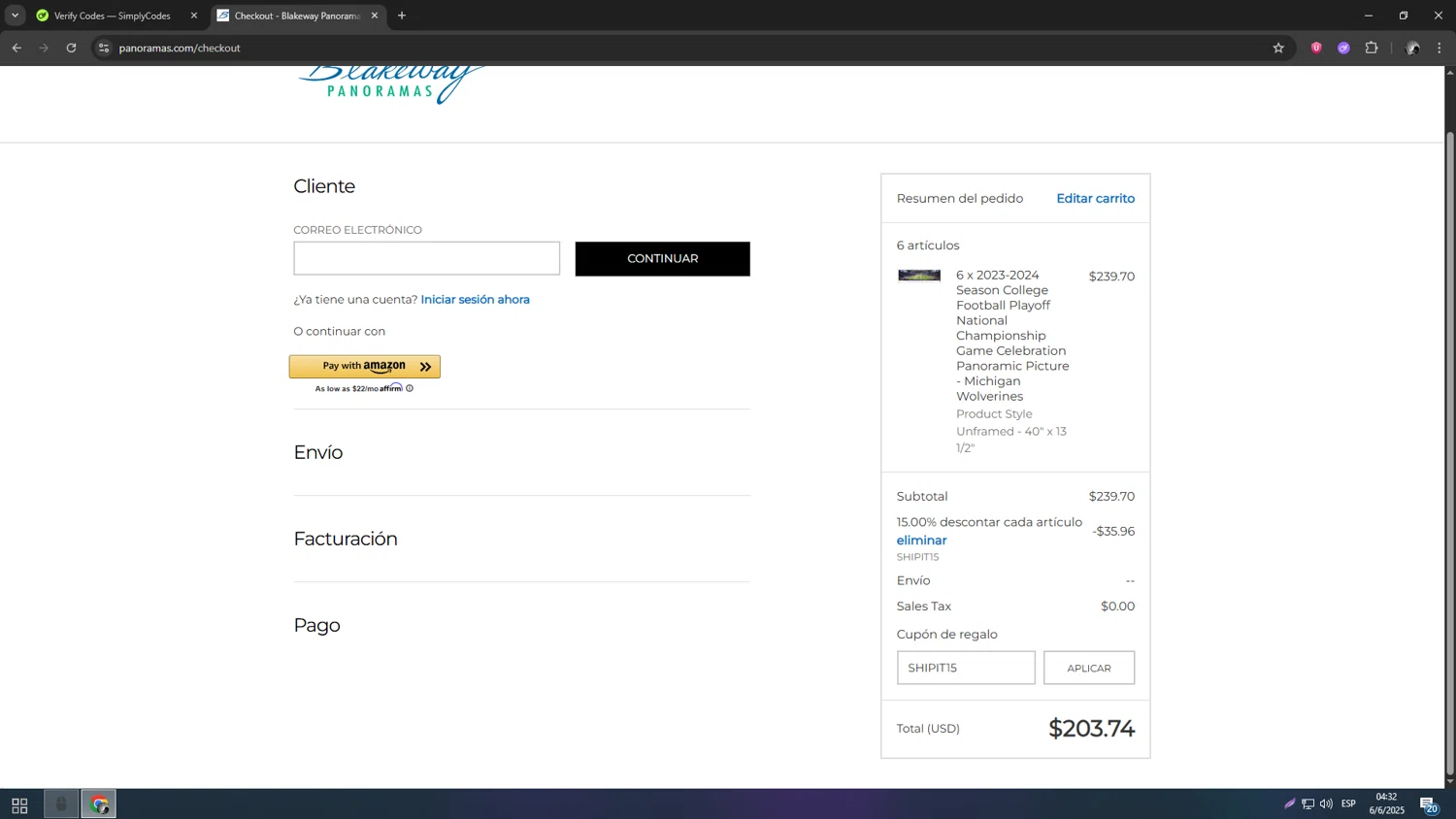Click the APLICAR coupon button
1456x819 pixels.
1089,668
